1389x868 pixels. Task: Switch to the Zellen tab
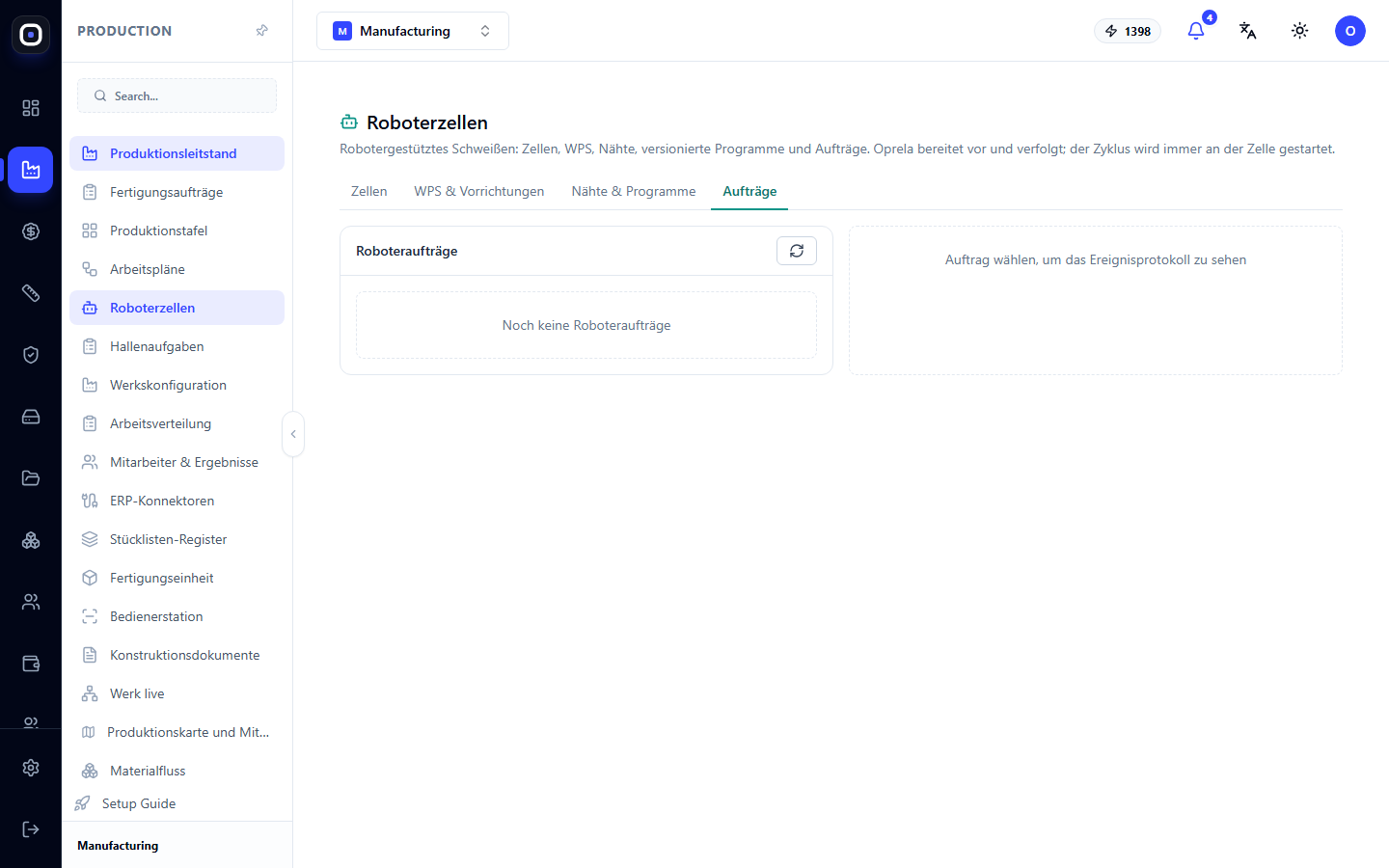point(369,191)
